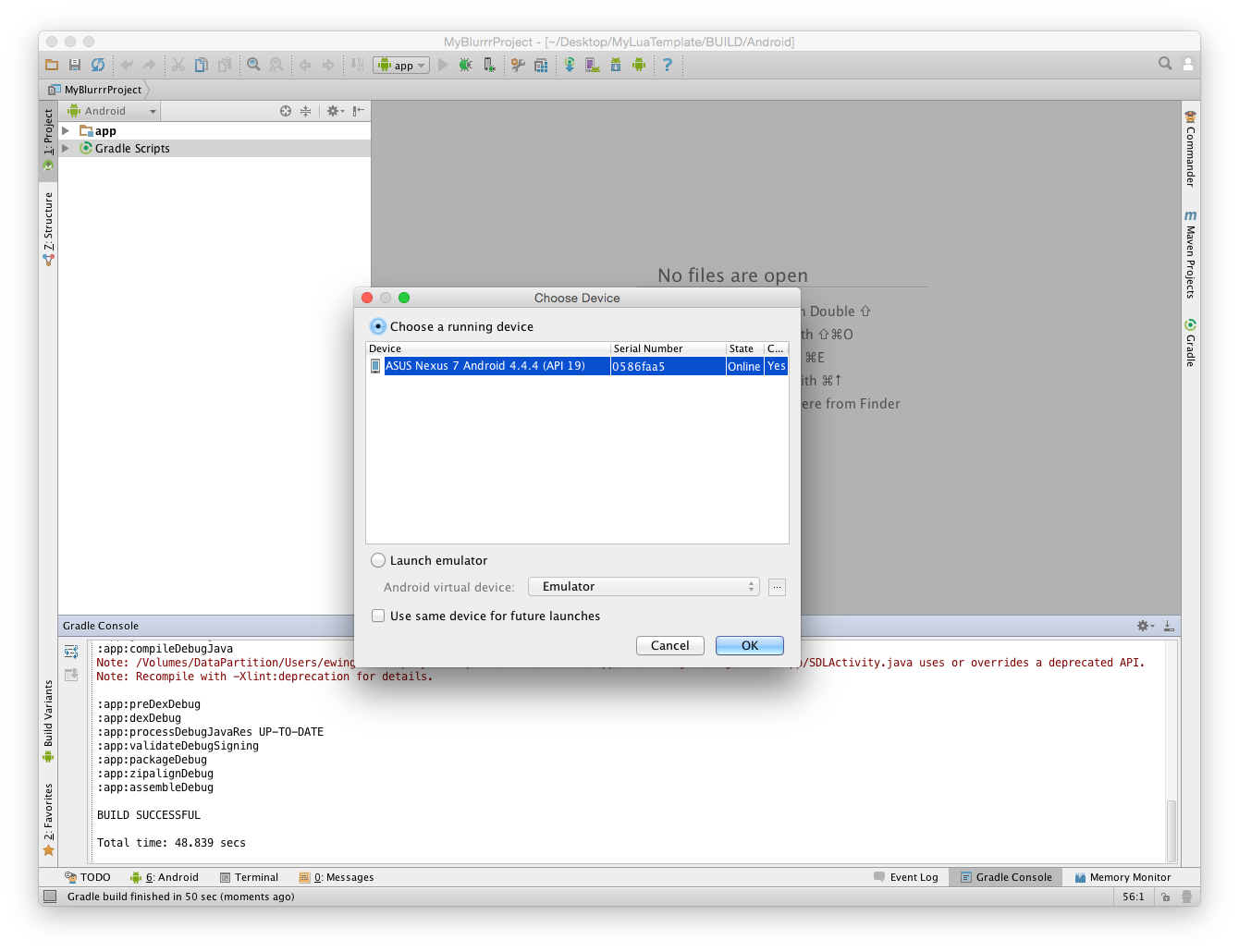
Task: Open the Help question mark icon
Action: click(667, 65)
